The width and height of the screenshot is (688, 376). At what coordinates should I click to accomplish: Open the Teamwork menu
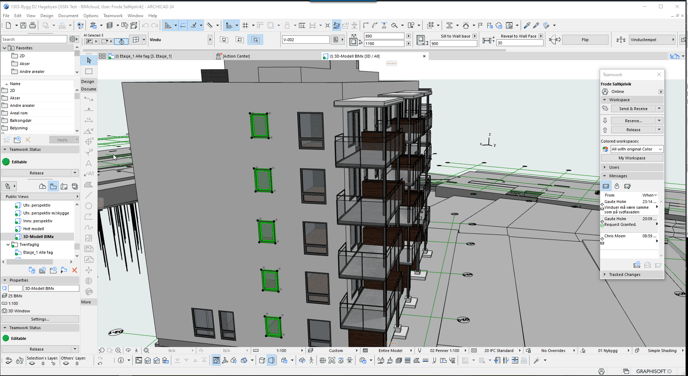point(113,15)
